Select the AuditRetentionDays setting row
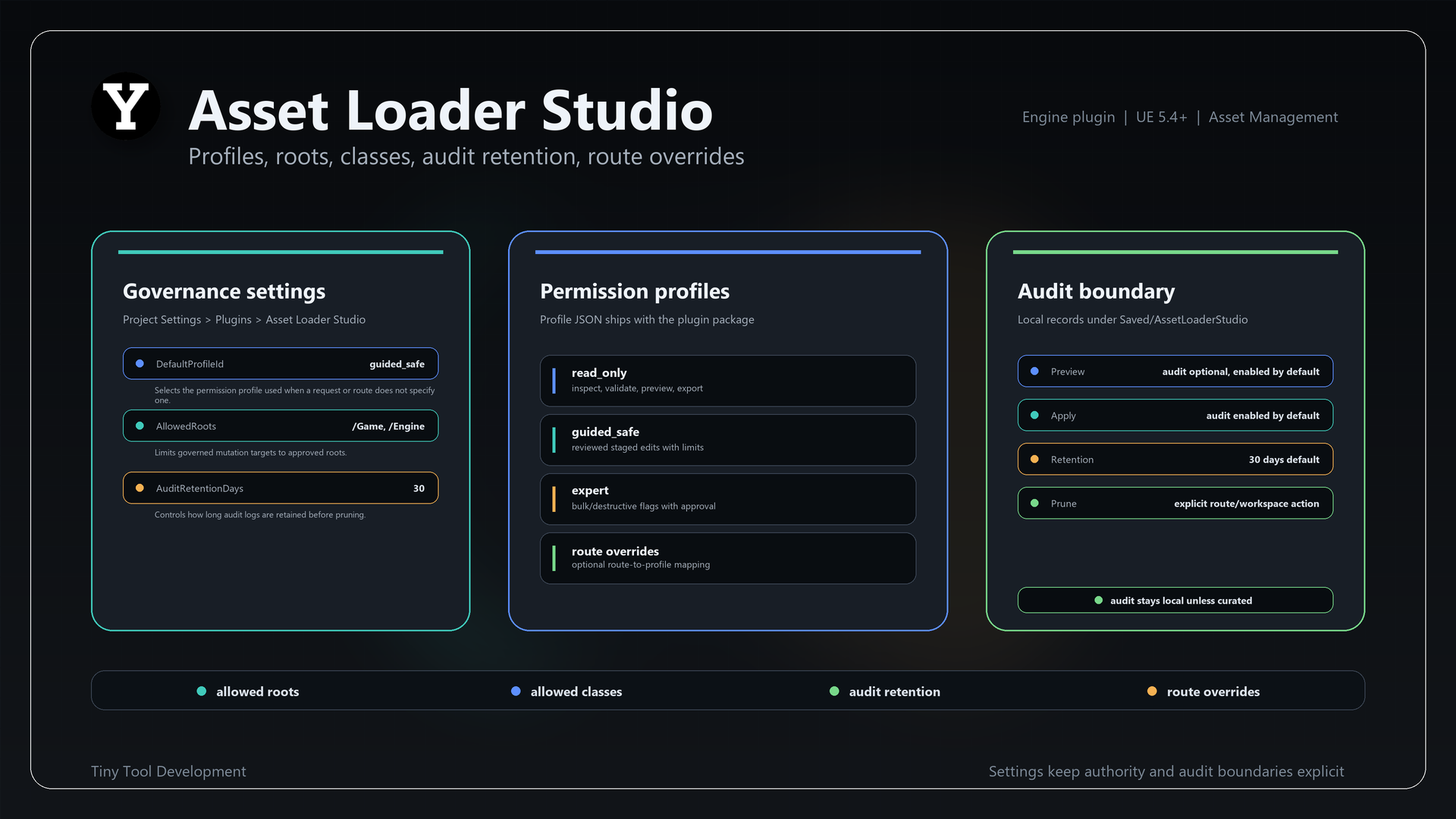 (x=281, y=488)
